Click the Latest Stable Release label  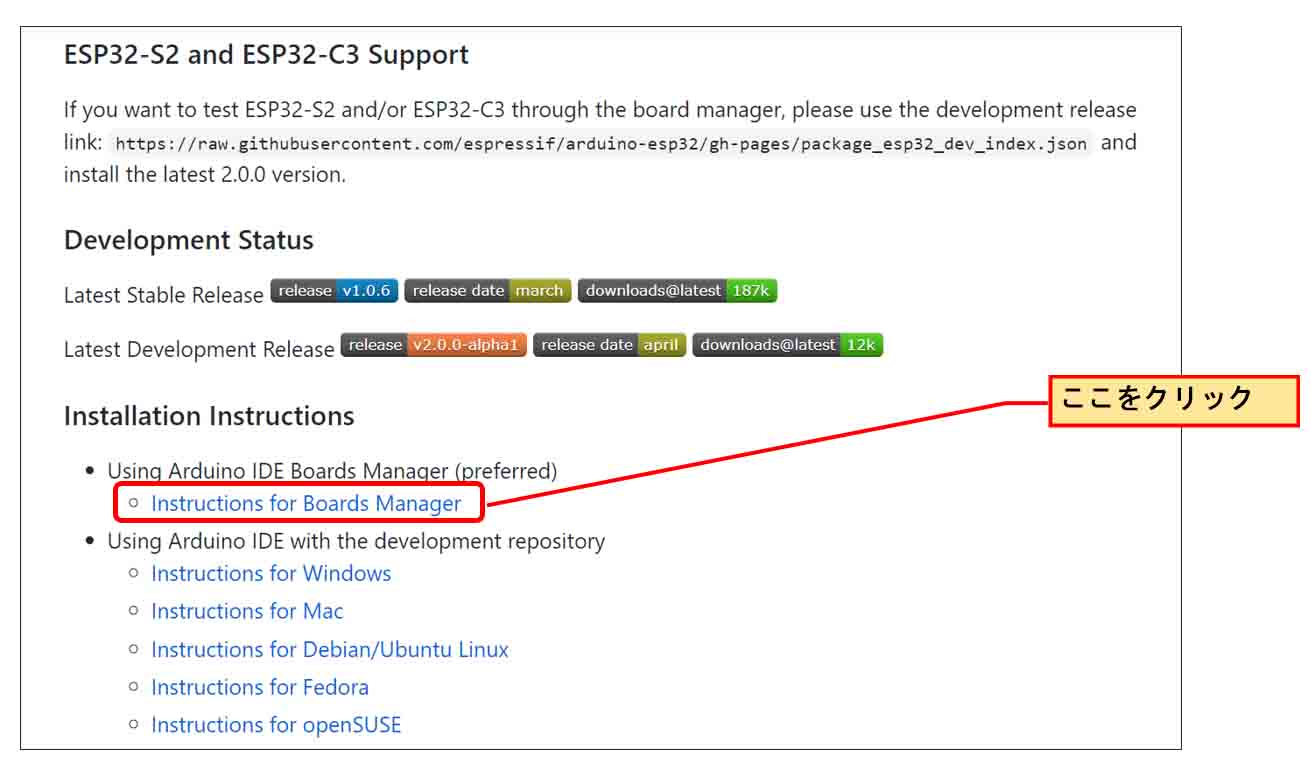(x=163, y=295)
